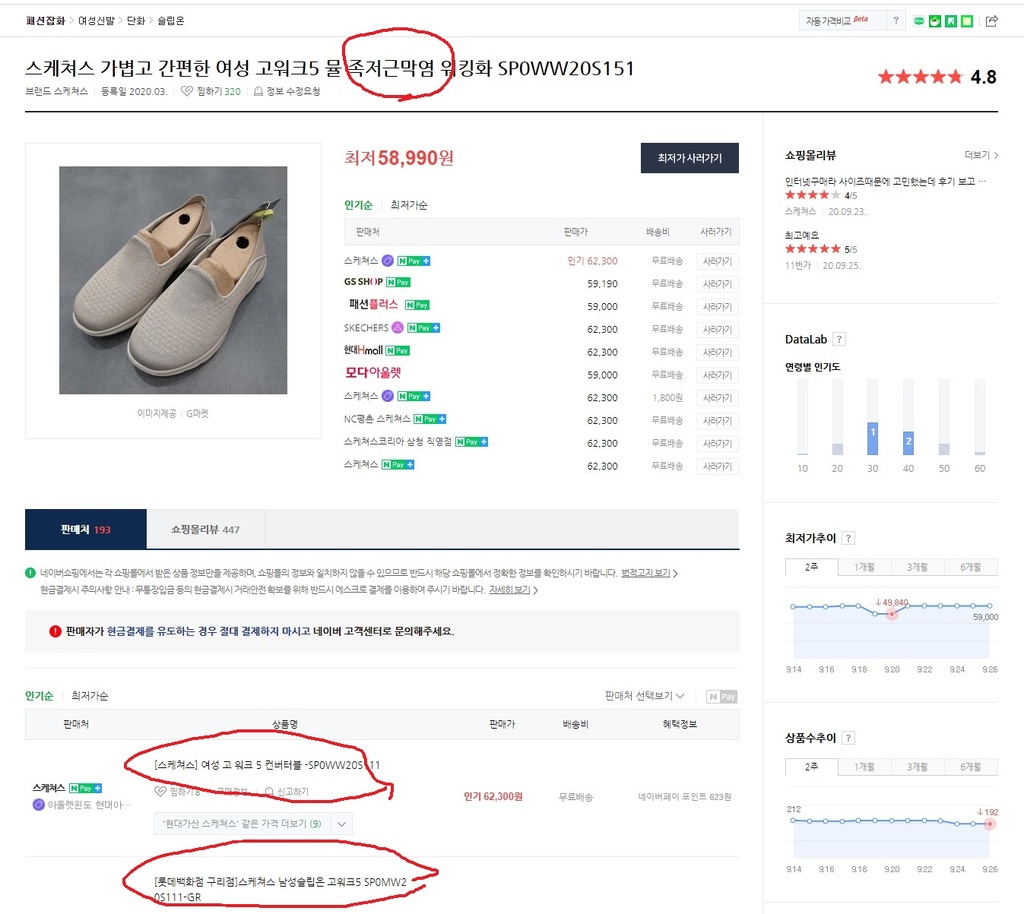The height and width of the screenshot is (914, 1024).
Task: Open 법적고지 보기 chevron link
Action: (x=648, y=573)
